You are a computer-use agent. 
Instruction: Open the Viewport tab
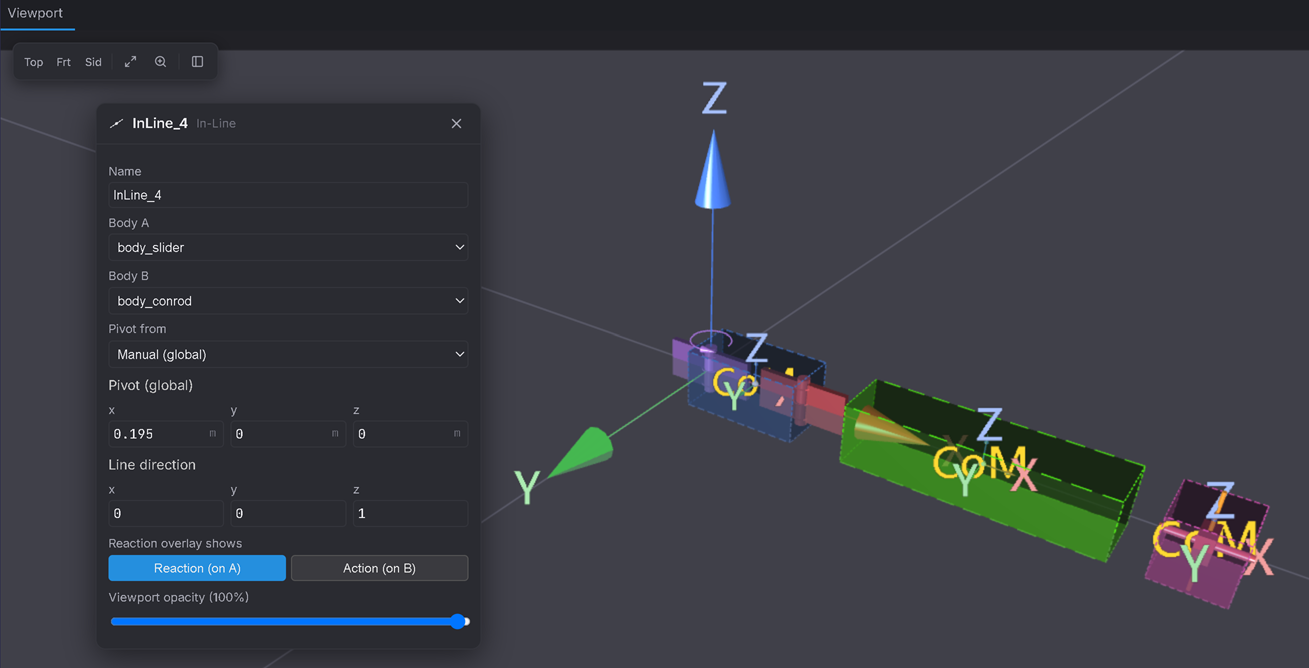pos(36,14)
